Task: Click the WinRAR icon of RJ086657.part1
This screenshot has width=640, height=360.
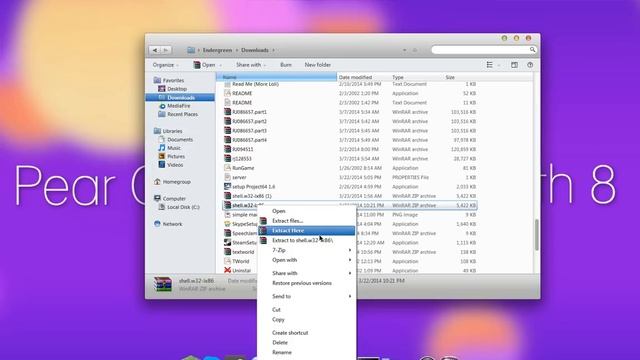Action: point(227,111)
